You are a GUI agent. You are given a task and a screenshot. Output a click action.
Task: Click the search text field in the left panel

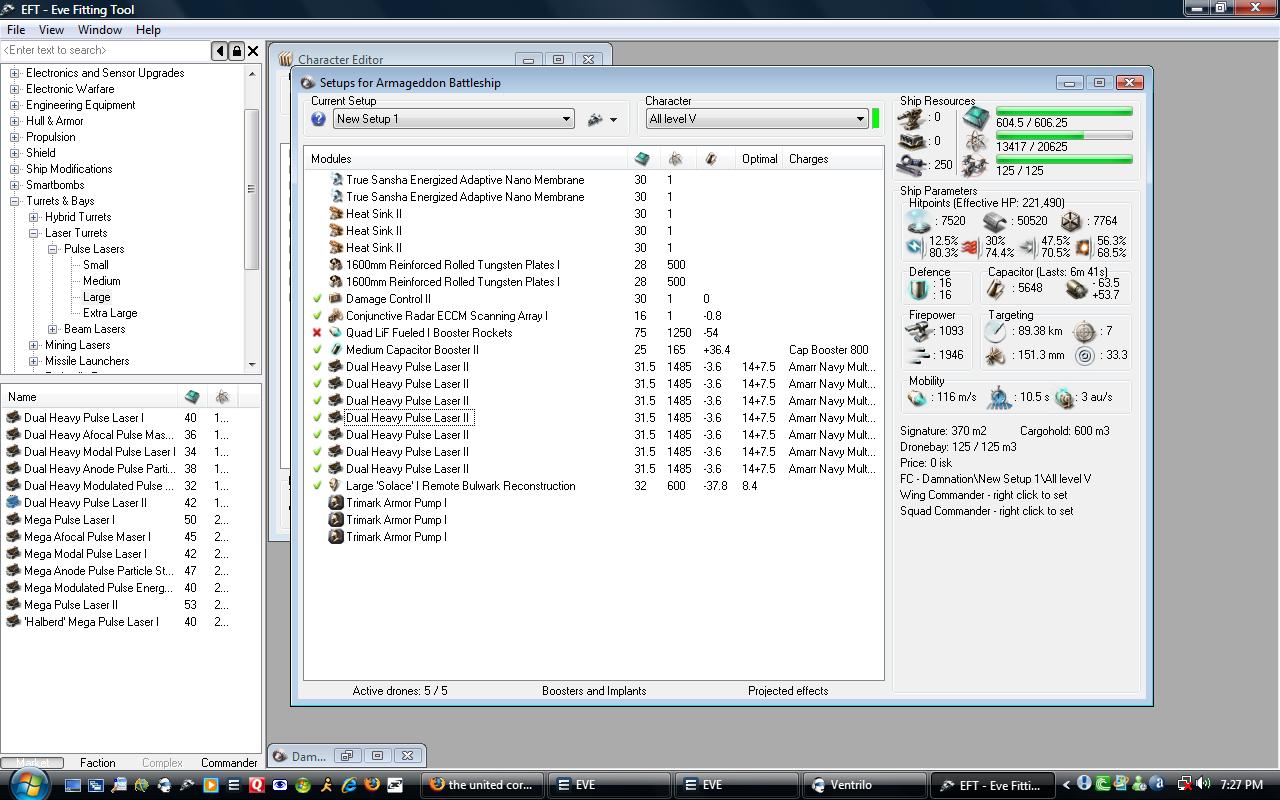[106, 51]
